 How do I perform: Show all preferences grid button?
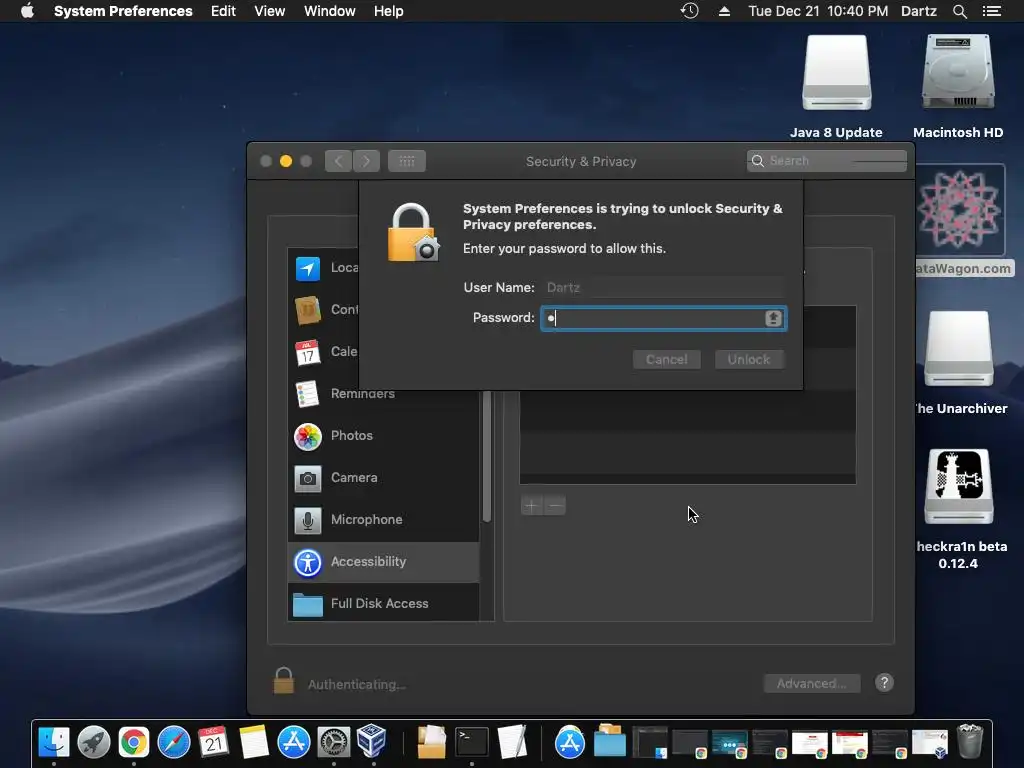pos(407,161)
